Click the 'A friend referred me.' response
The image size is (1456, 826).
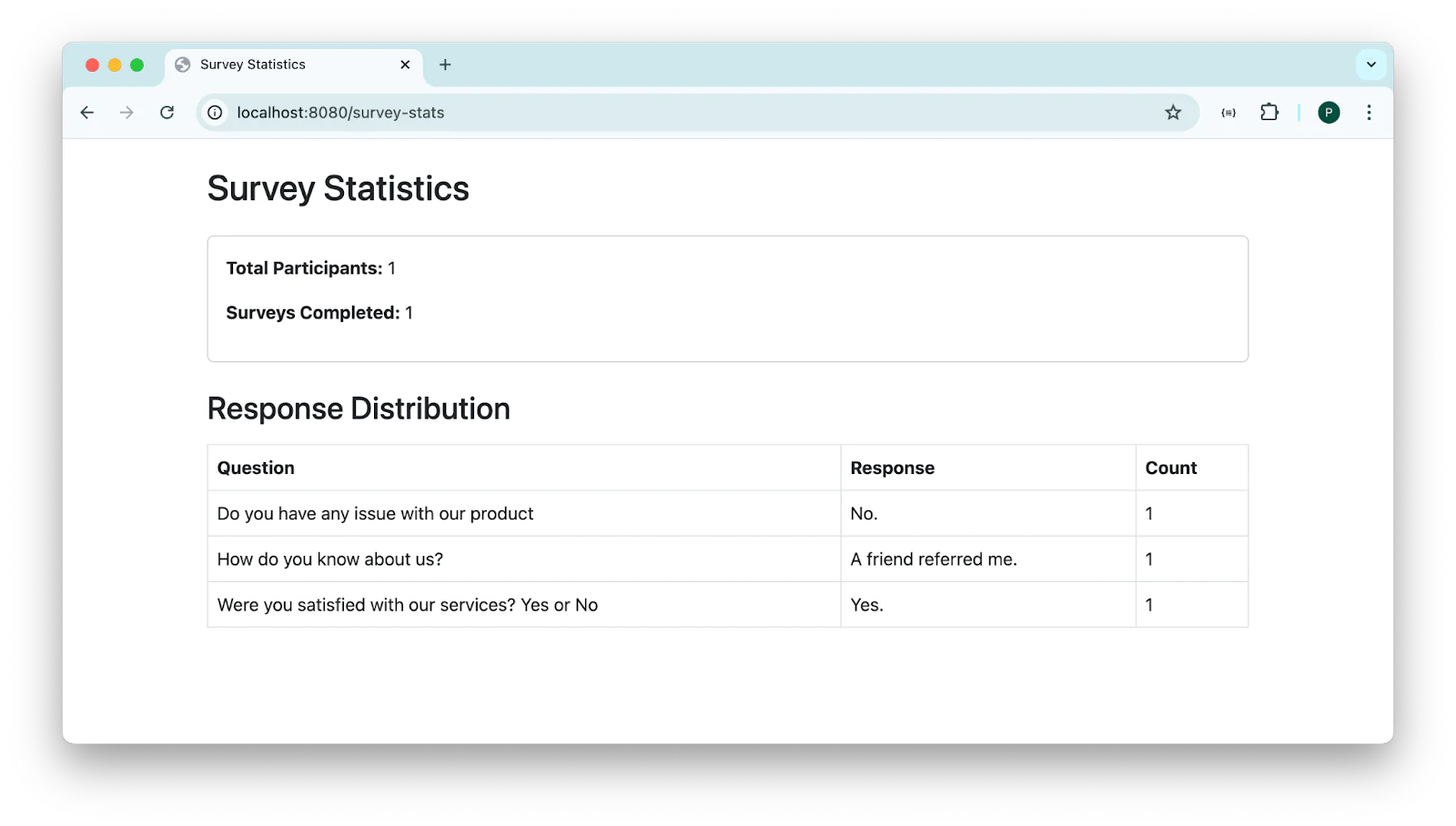point(988,559)
